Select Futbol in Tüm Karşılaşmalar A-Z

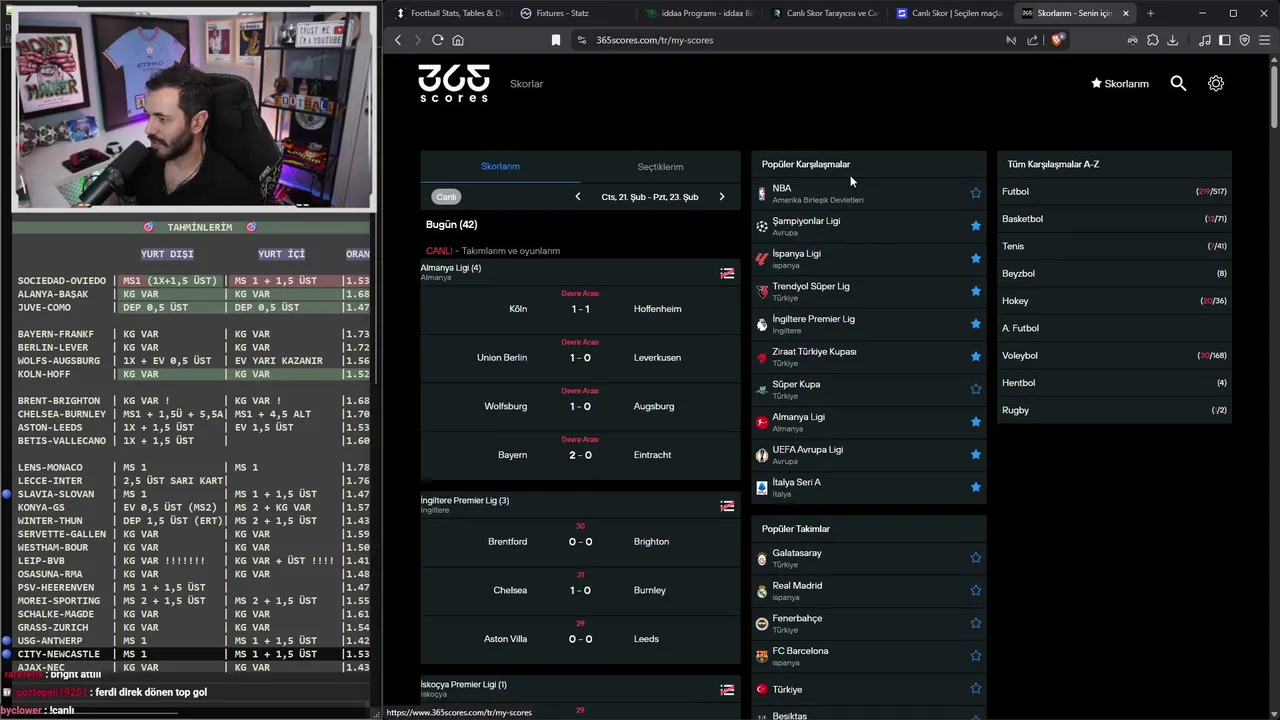tap(1114, 192)
